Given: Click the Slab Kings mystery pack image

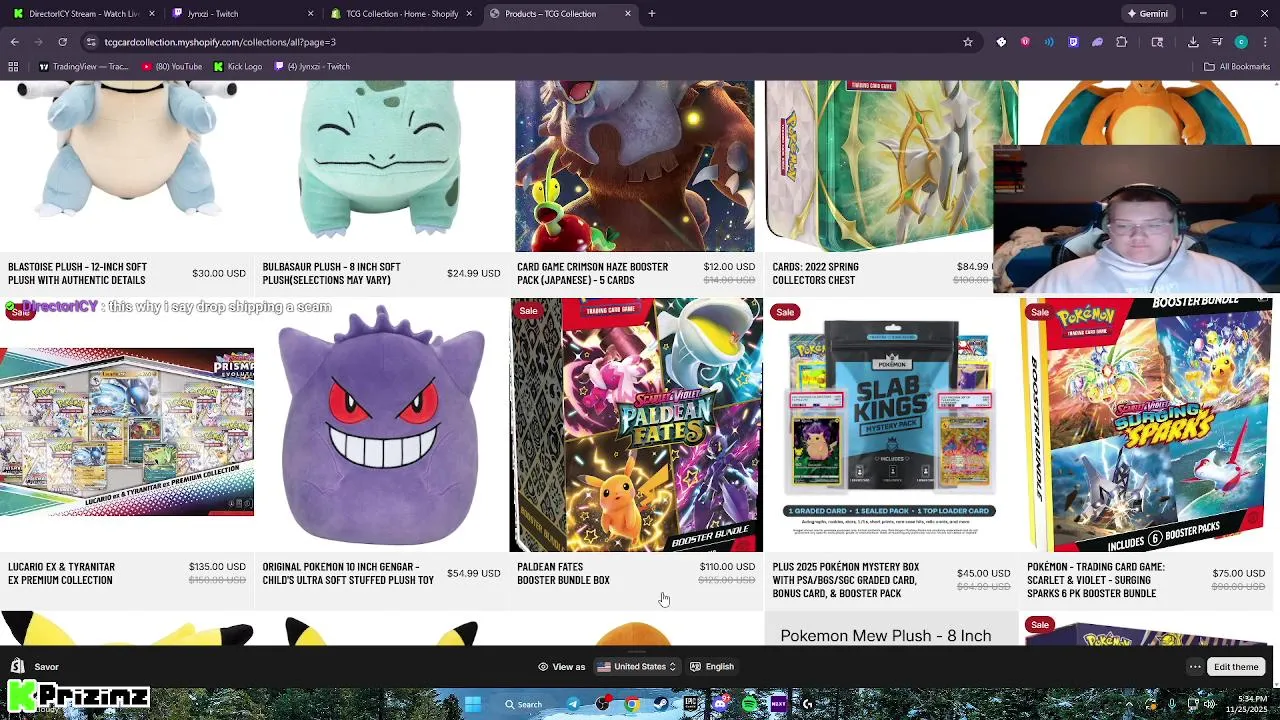Looking at the screenshot, I should (890, 425).
